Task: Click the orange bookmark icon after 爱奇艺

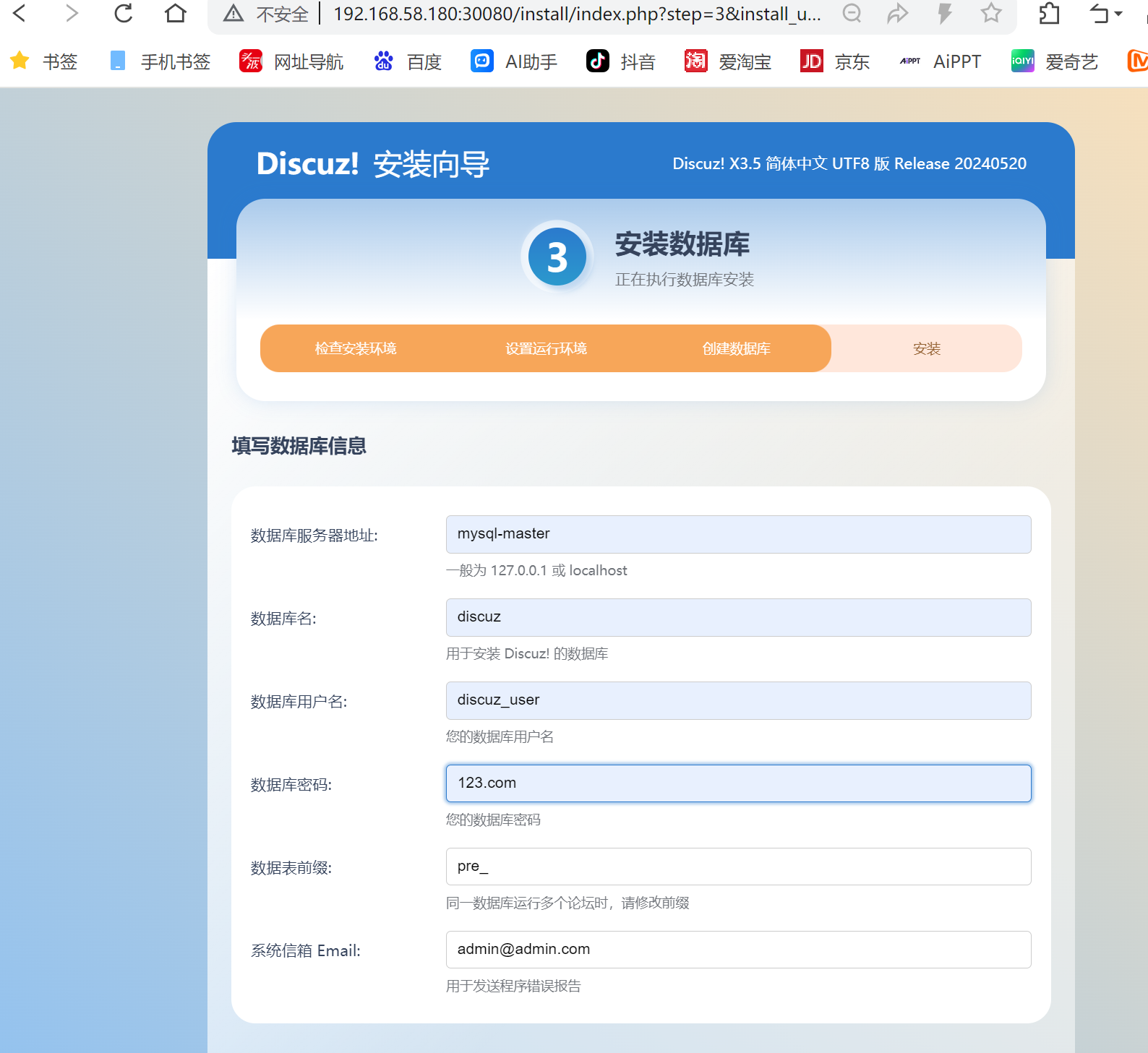Action: [x=1138, y=61]
